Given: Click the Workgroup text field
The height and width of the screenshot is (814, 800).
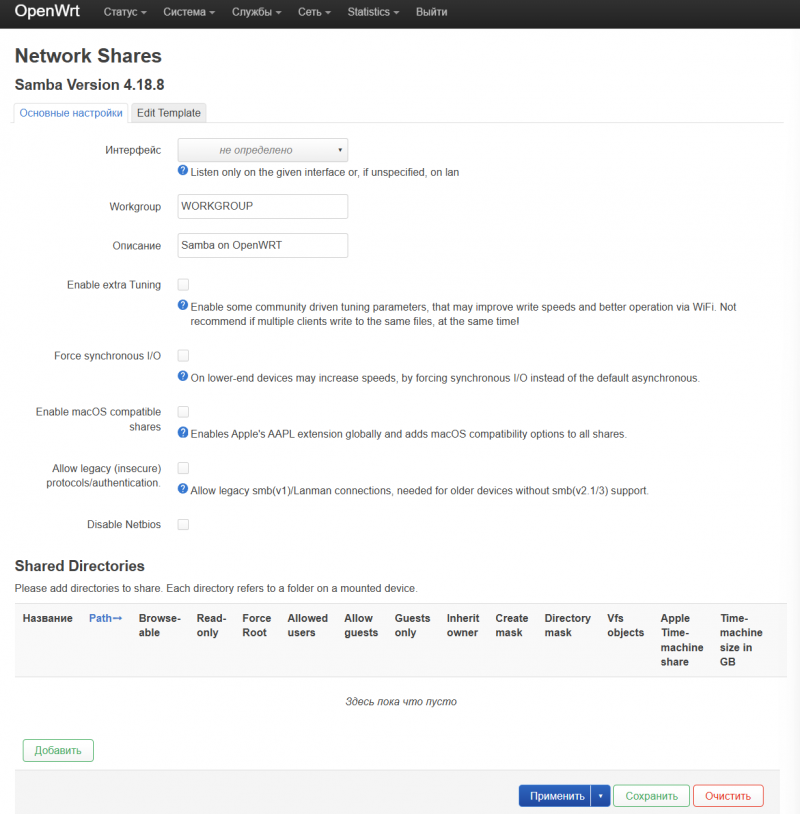Looking at the screenshot, I should tap(262, 206).
